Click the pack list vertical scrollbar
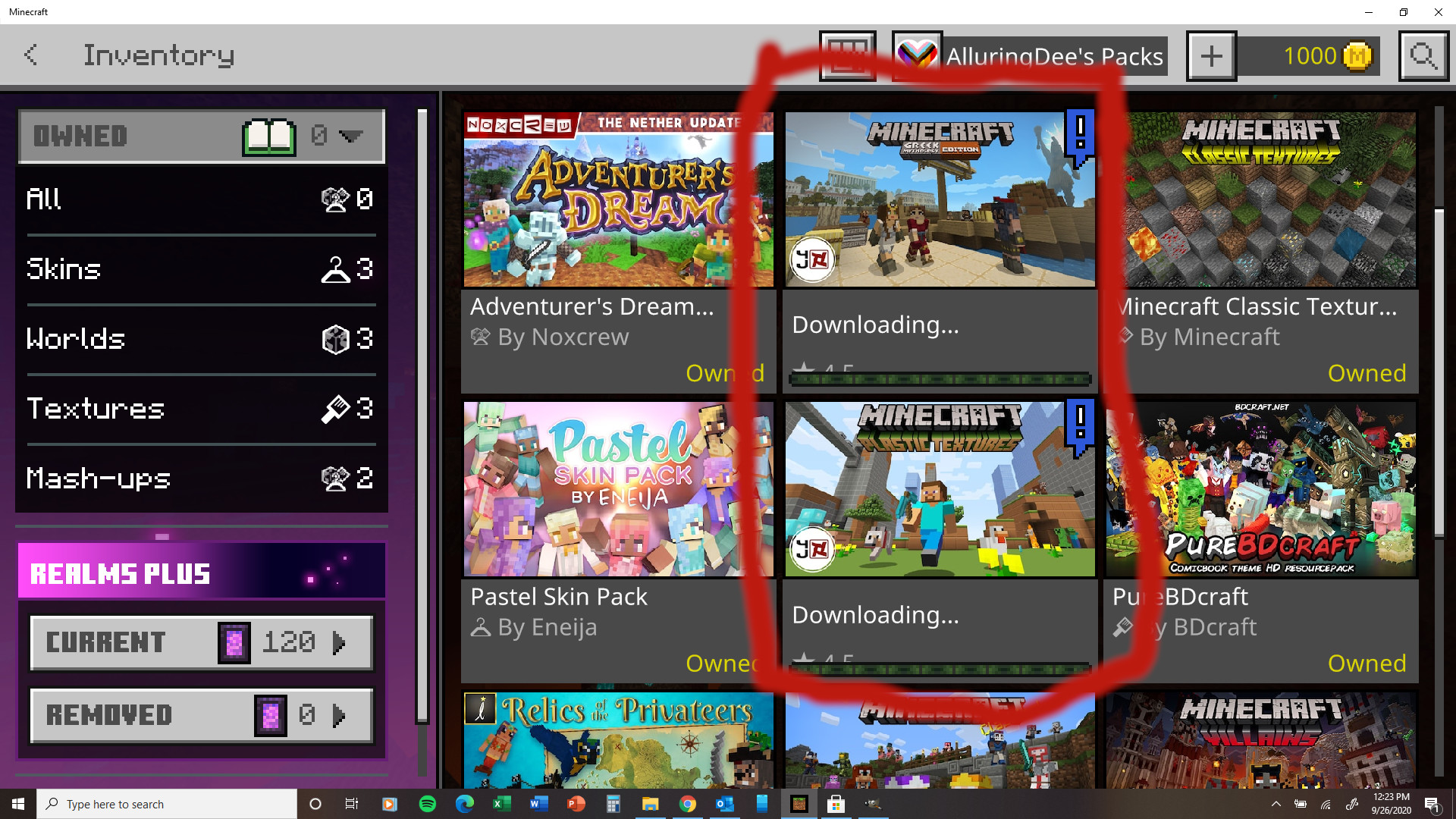The width and height of the screenshot is (1456, 819). coord(1439,372)
